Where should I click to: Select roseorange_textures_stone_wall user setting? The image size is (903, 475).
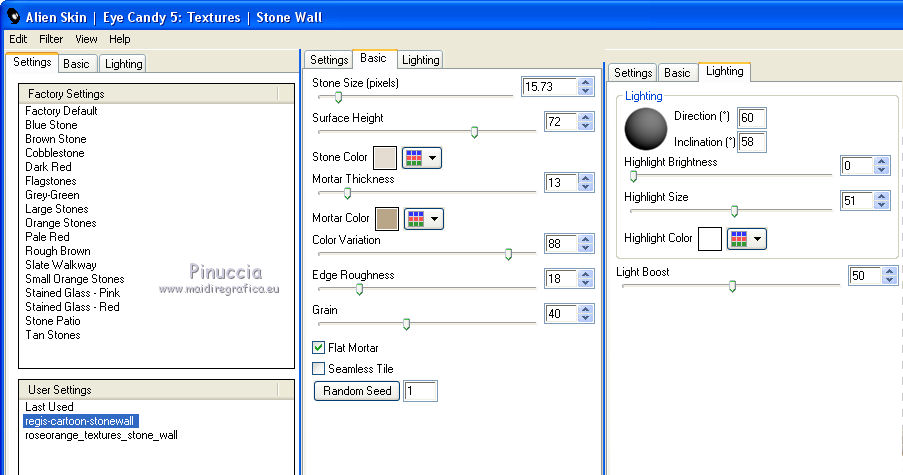coord(101,435)
